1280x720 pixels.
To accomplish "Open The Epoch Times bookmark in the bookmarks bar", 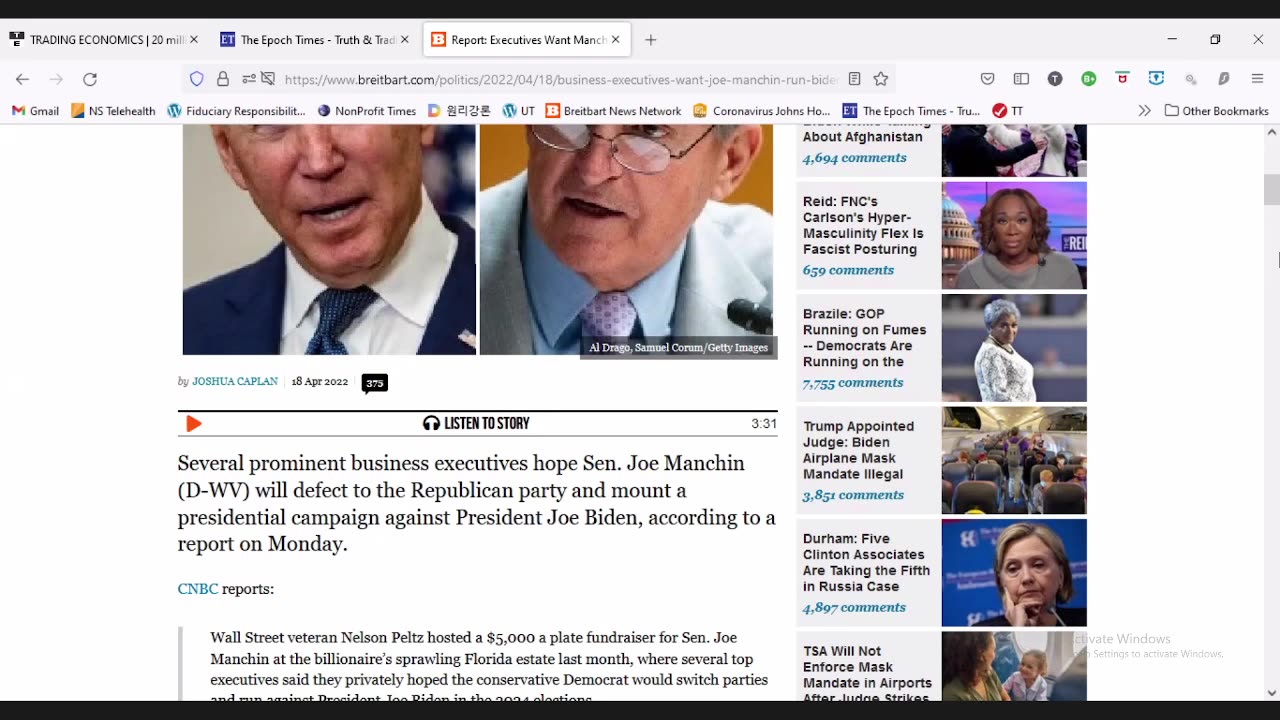I will (911, 111).
